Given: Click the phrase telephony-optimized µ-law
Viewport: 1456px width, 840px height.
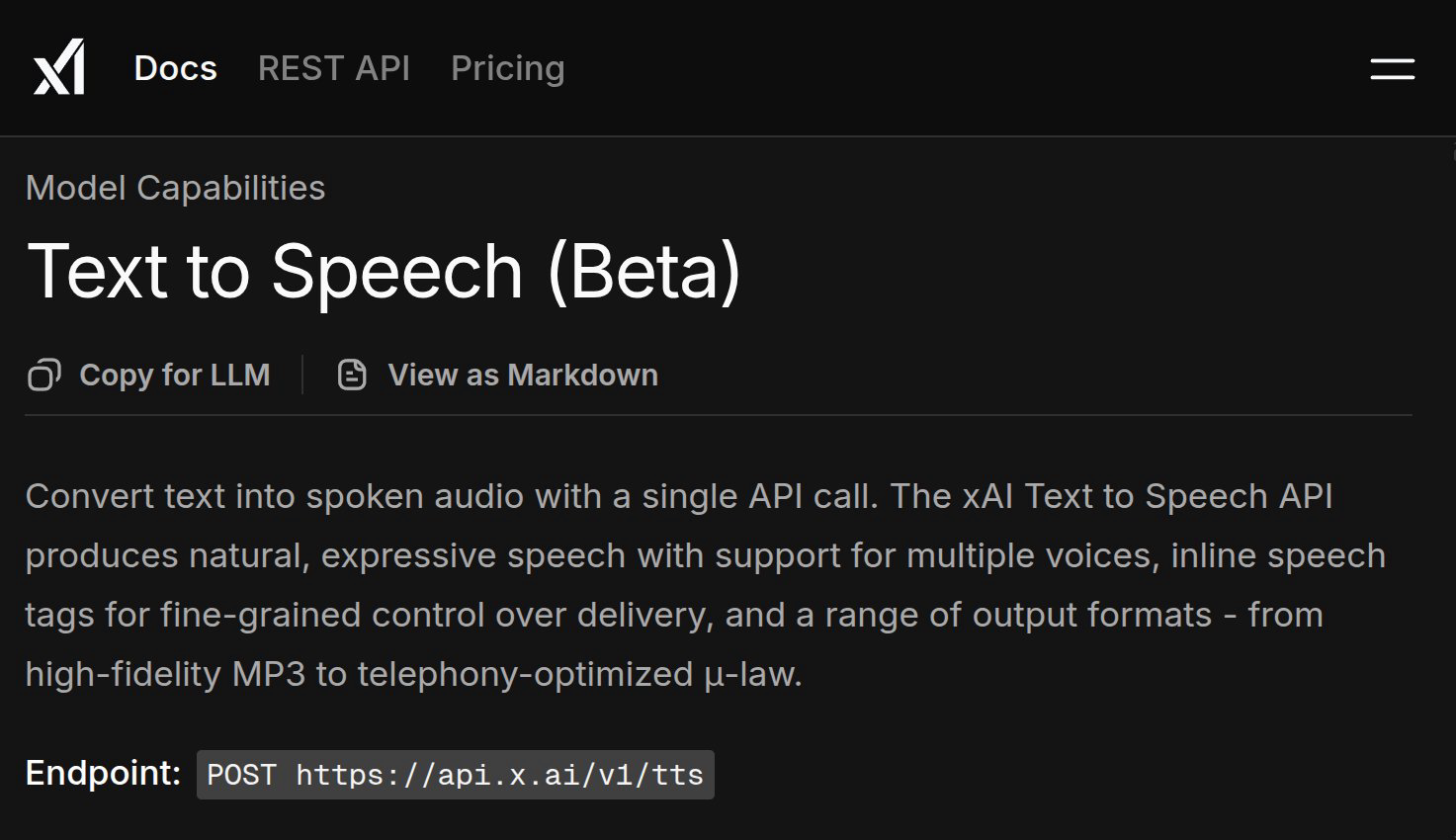Looking at the screenshot, I should [577, 674].
